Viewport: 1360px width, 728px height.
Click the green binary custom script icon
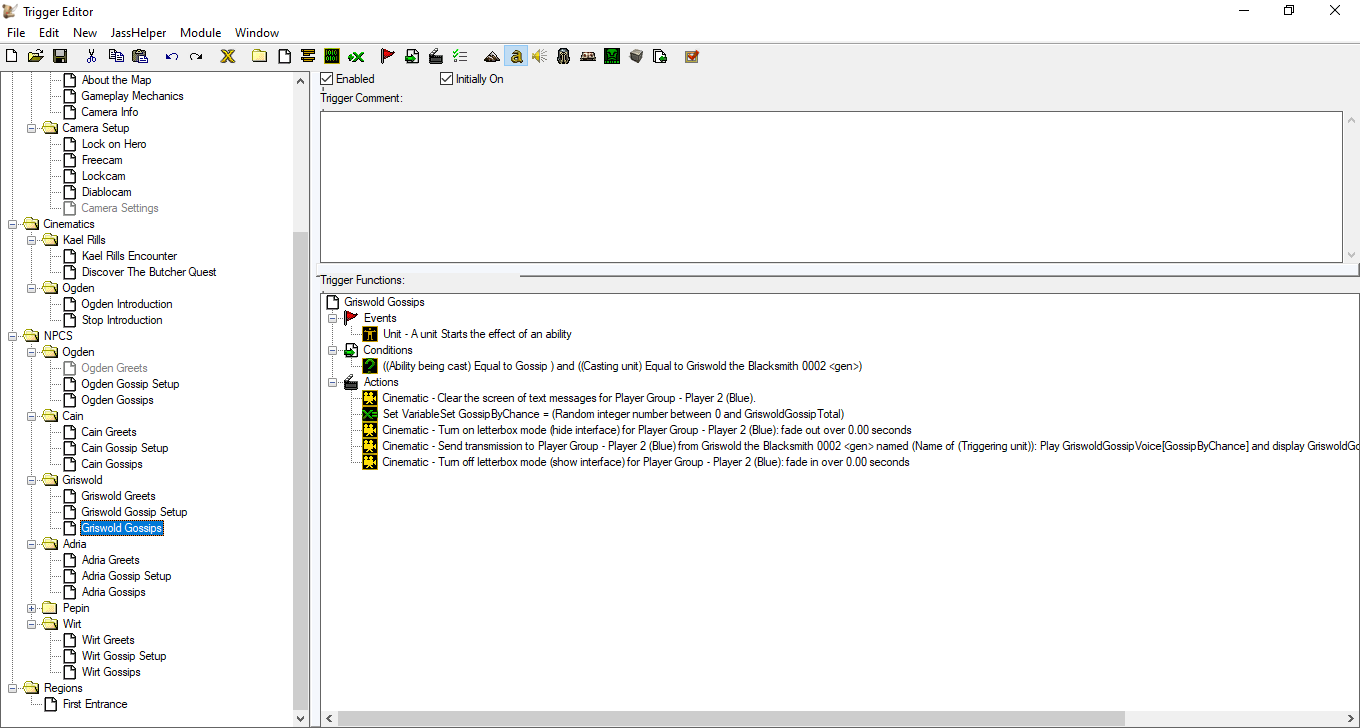click(332, 56)
